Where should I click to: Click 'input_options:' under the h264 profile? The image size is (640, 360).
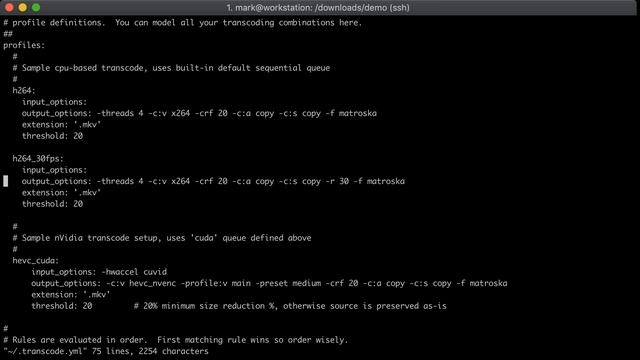[54, 102]
